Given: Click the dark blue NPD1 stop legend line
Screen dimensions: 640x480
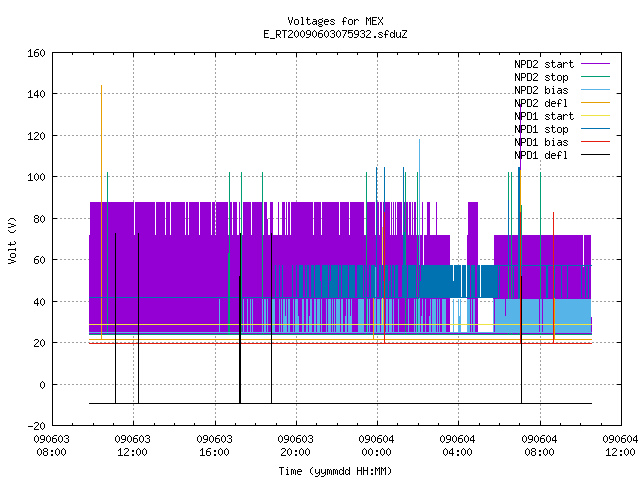Looking at the screenshot, I should (x=596, y=129).
